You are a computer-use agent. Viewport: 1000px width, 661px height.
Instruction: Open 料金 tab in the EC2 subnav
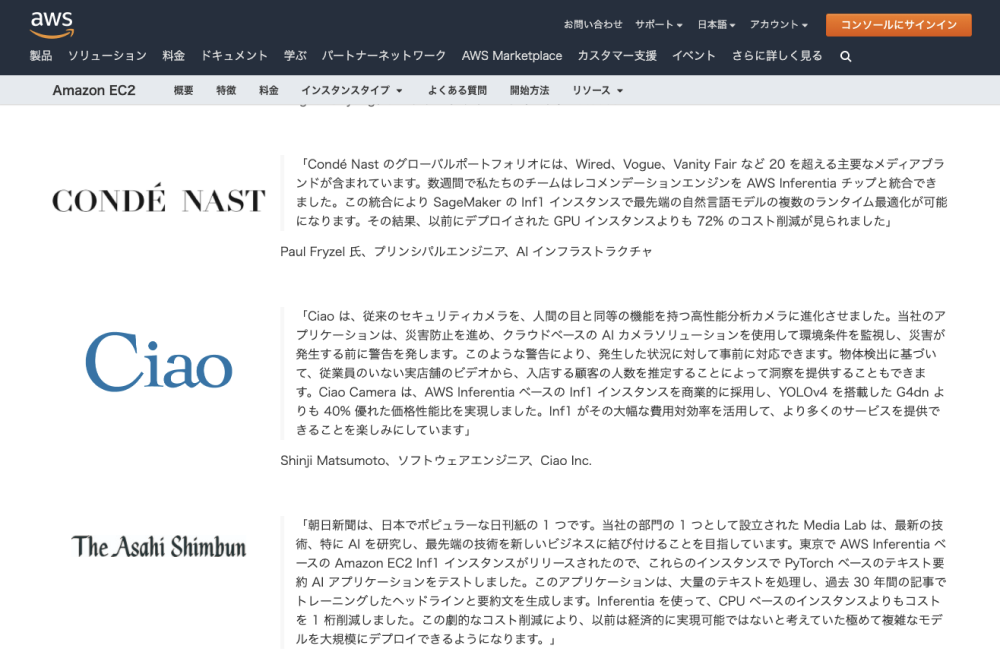point(269,91)
